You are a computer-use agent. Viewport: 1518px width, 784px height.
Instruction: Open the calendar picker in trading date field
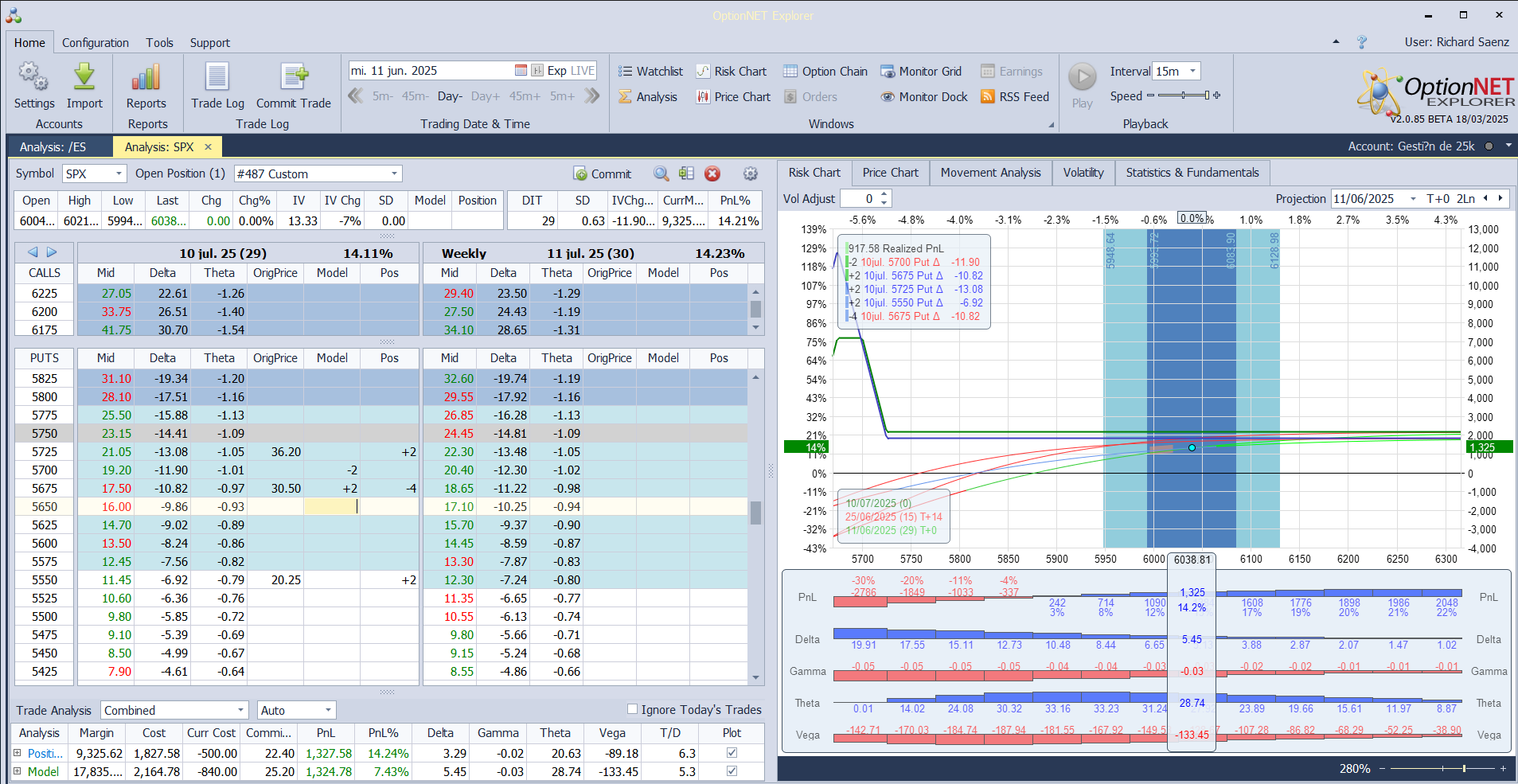[x=521, y=71]
